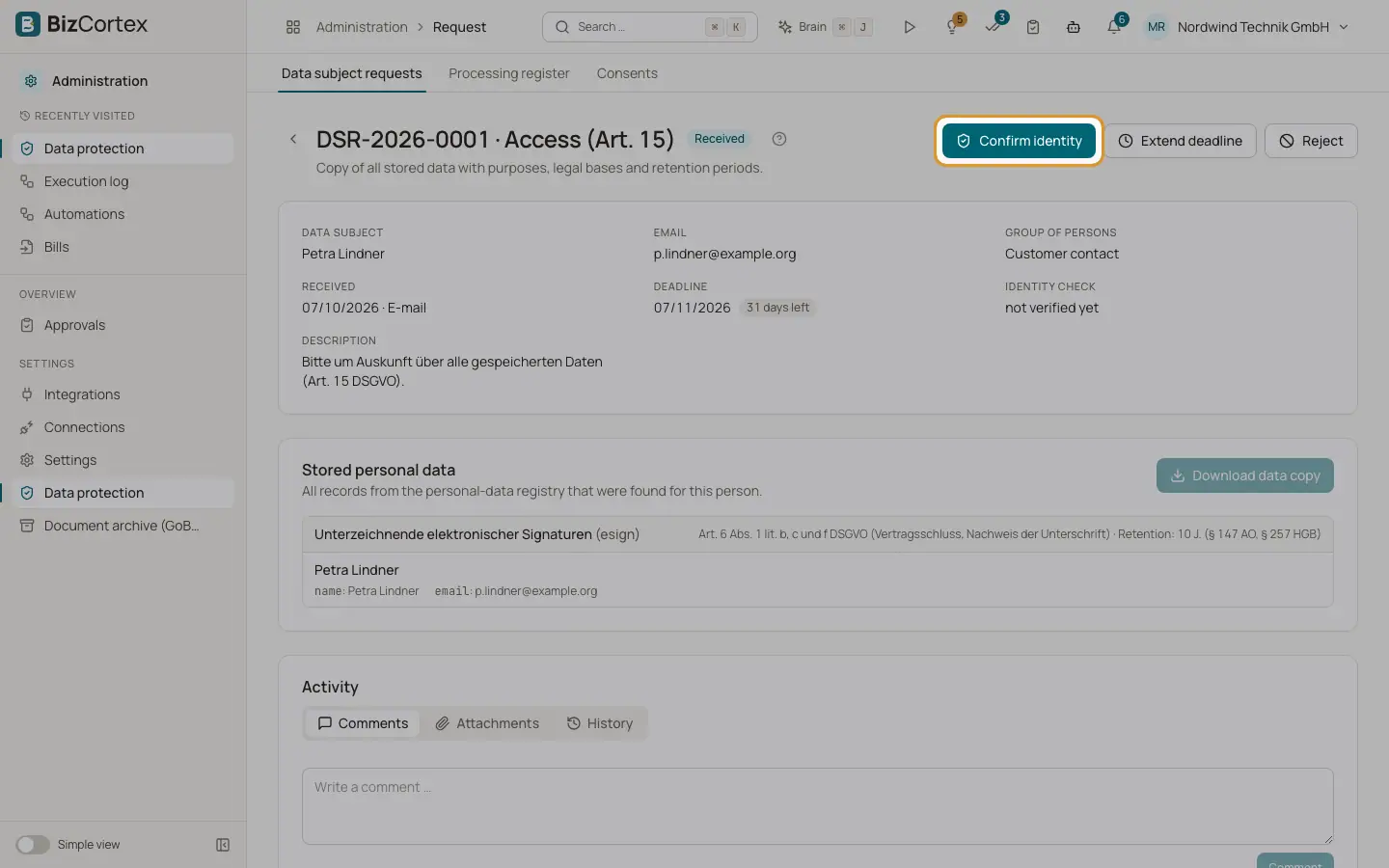The image size is (1389, 868).
Task: Click the Extend deadline button
Action: pyautogui.click(x=1180, y=141)
